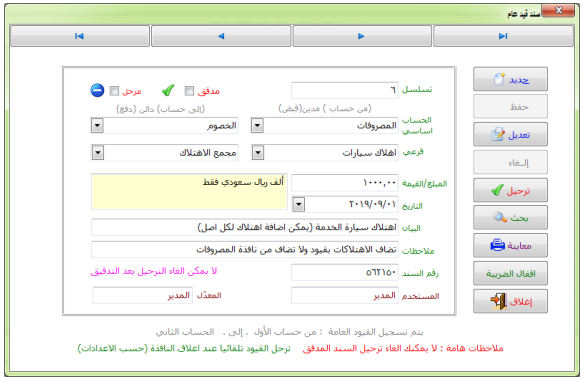The width and height of the screenshot is (584, 378).
Task: Click the حفظ (Save) button
Action: (510, 107)
